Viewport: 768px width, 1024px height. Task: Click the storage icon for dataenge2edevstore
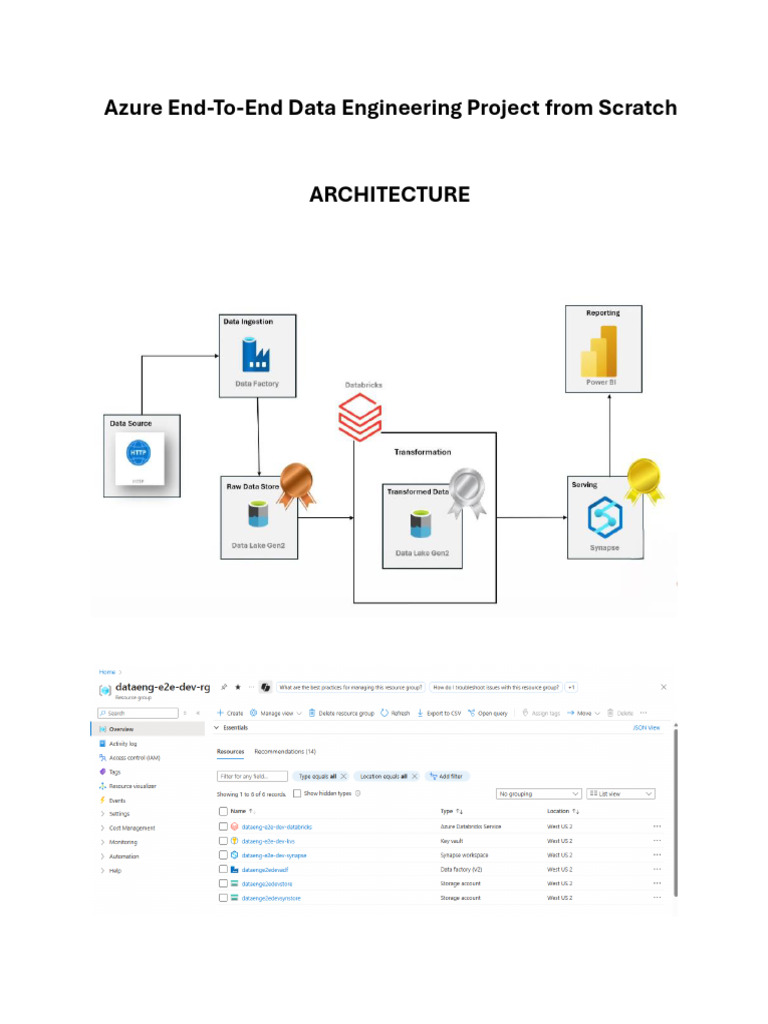tap(234, 884)
